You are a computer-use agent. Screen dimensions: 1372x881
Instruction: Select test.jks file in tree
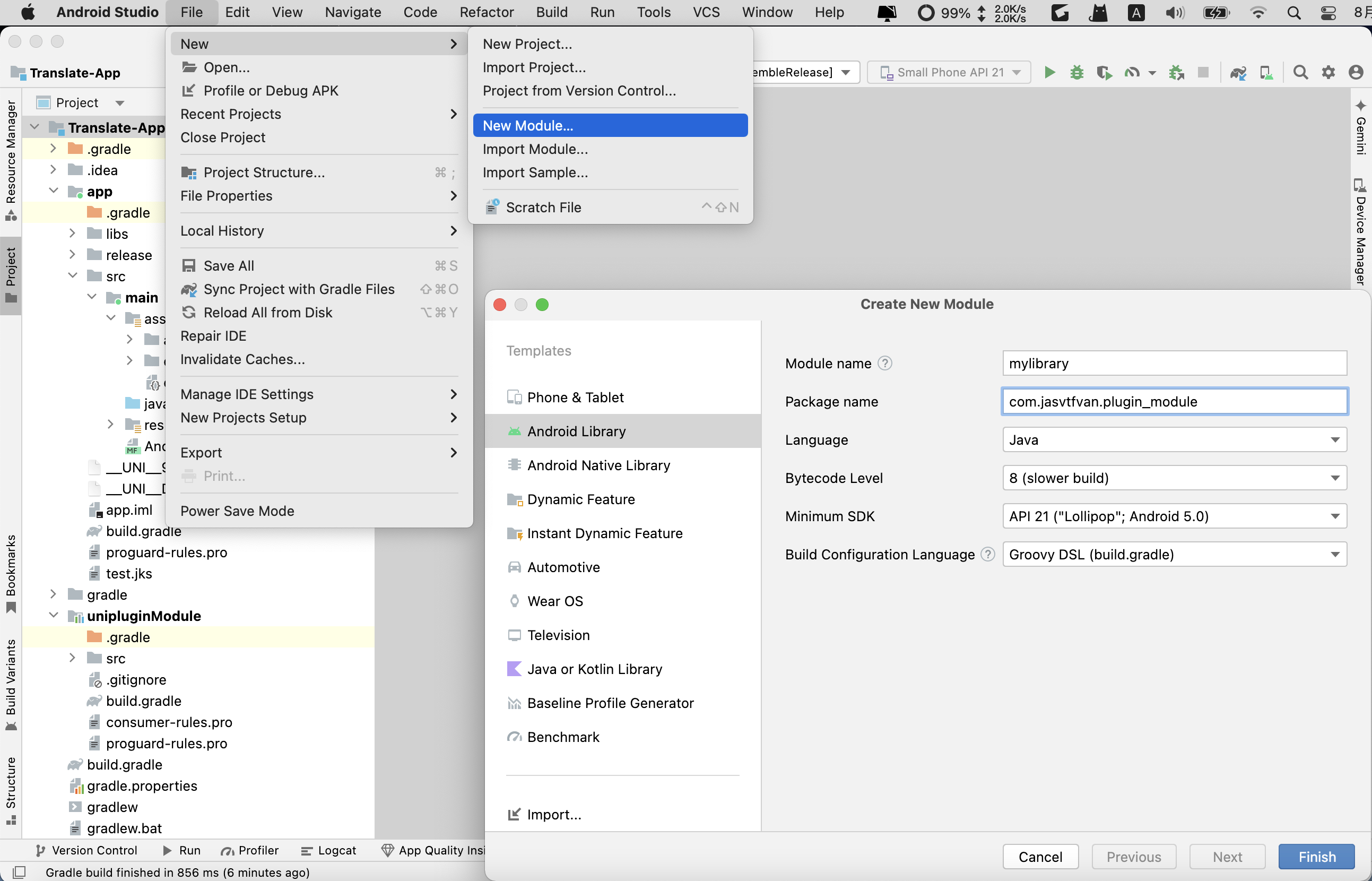tap(129, 573)
